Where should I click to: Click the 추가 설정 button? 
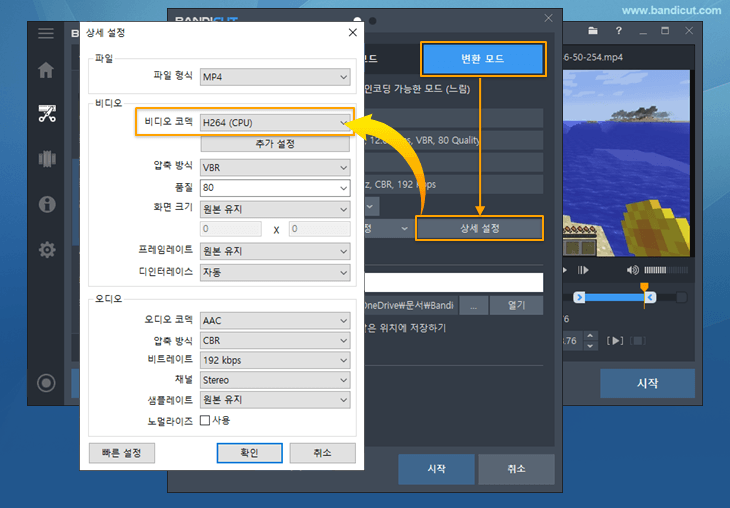click(275, 144)
